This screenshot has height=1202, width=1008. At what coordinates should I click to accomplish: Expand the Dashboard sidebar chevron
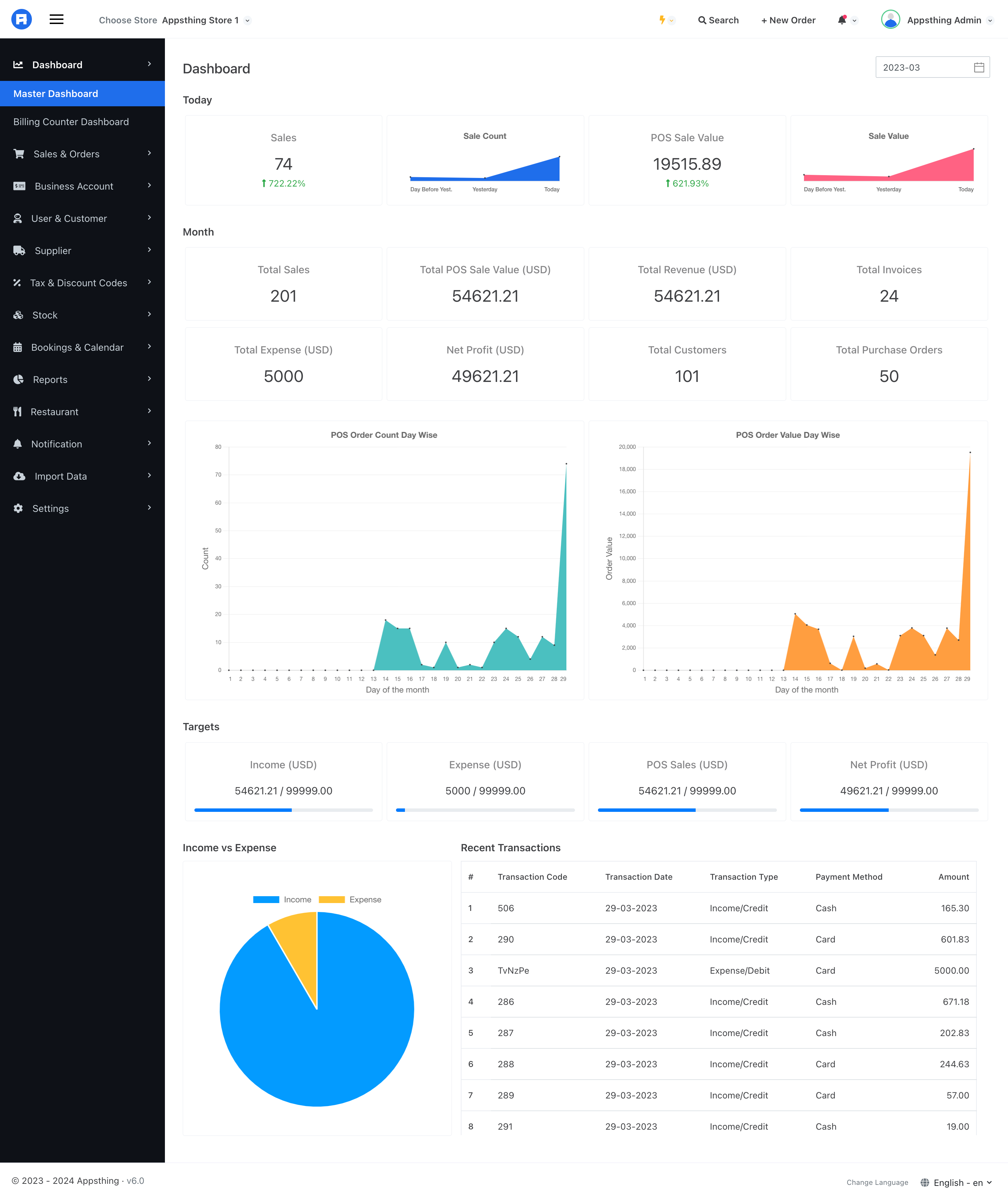[149, 64]
